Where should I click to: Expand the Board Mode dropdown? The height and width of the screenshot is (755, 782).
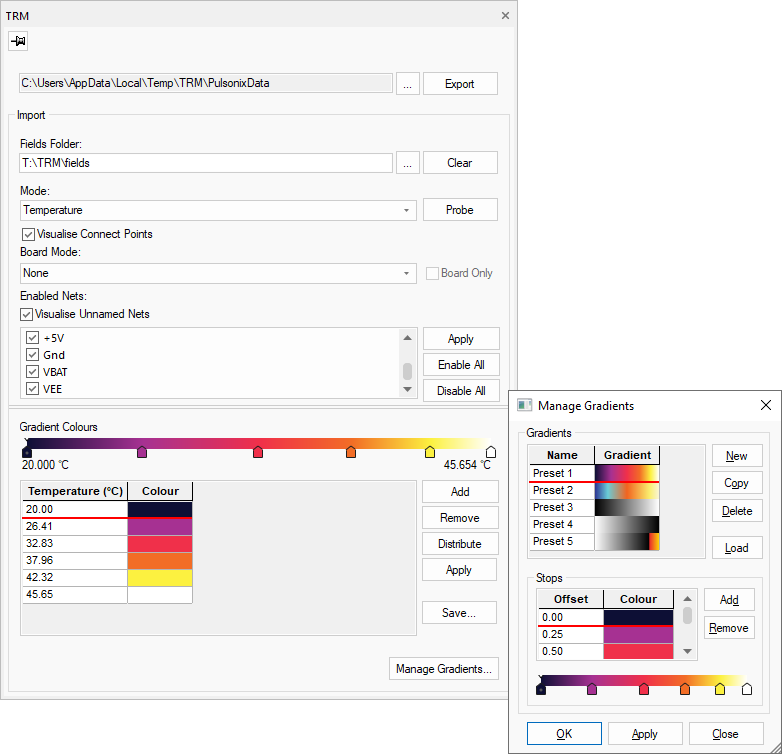(217, 273)
